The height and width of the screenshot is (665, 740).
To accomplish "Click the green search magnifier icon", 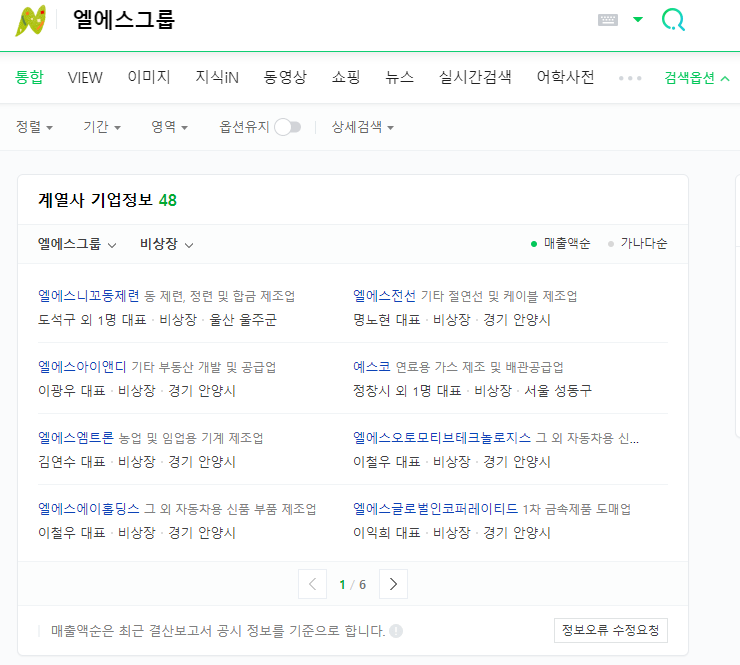I will 673,20.
